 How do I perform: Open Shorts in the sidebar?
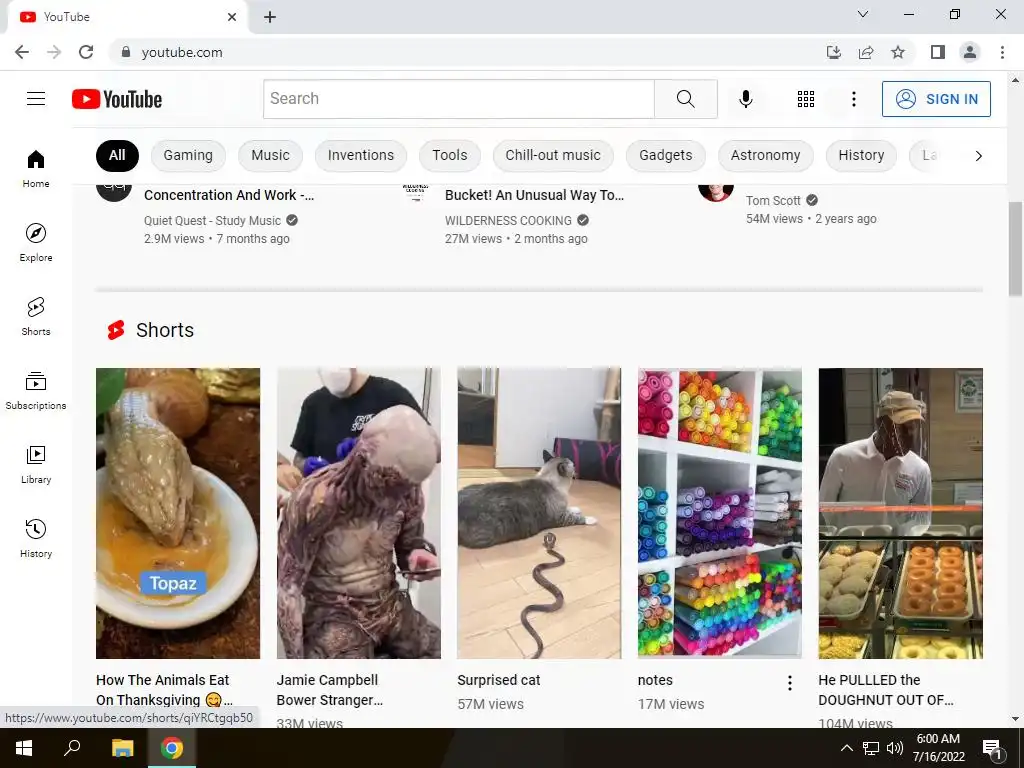click(36, 316)
